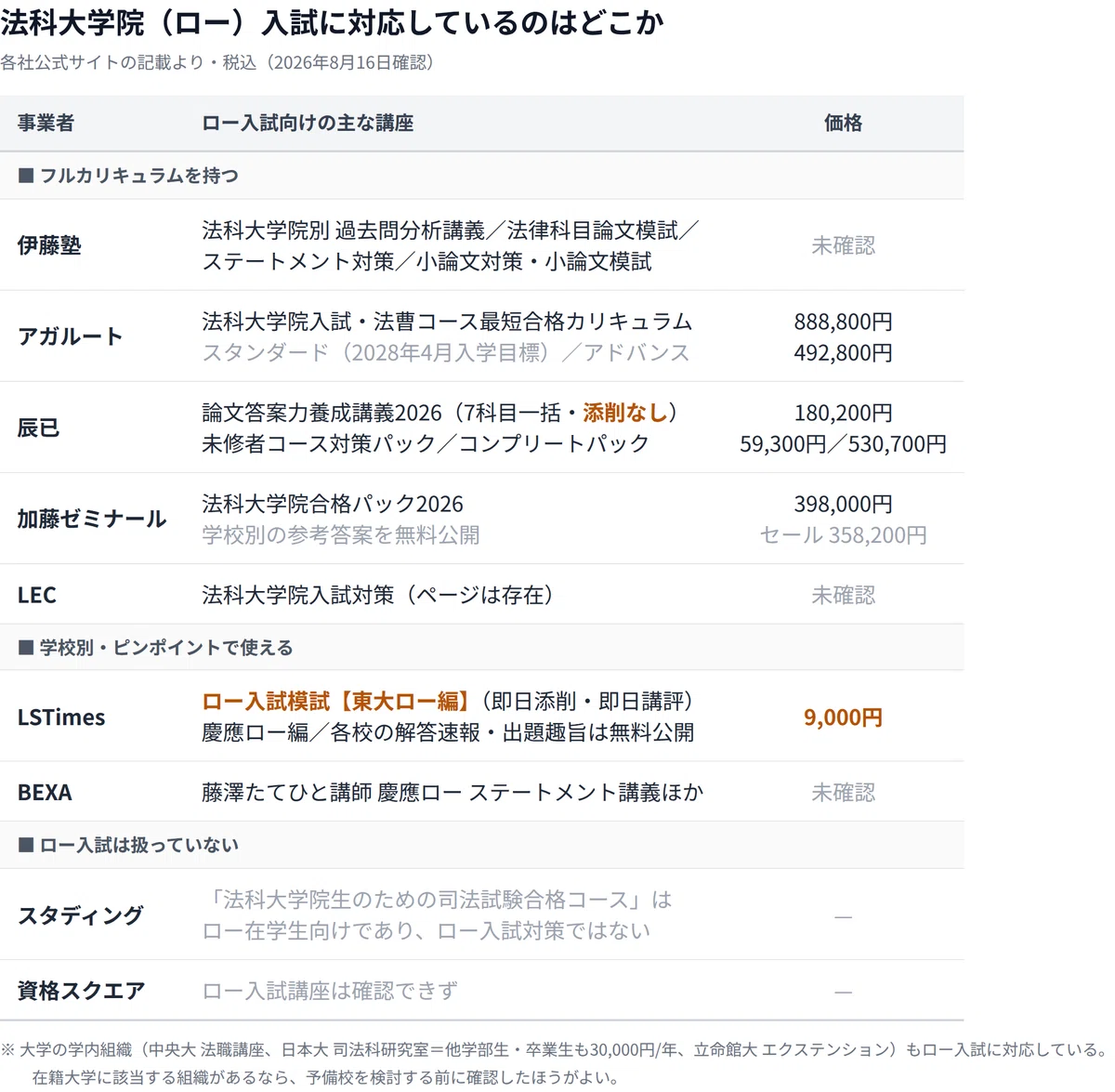Click the ロー入試は扱っていない section heading
The image size is (1115, 1092).
tap(128, 845)
